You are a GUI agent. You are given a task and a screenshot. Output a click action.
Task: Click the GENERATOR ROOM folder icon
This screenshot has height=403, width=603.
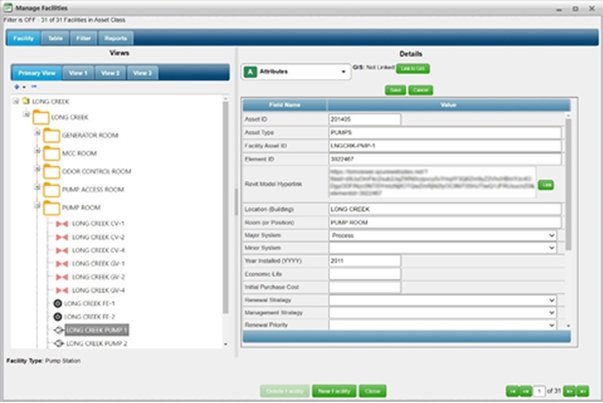point(51,134)
